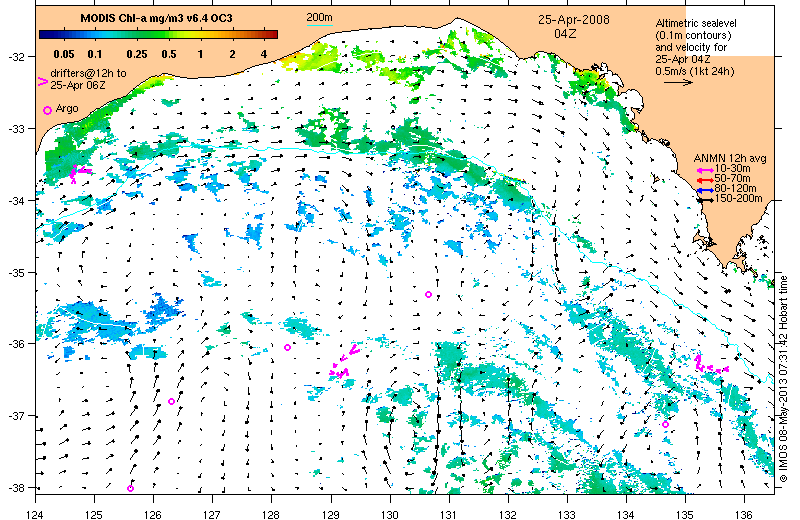Click the '0.05' colorbar value label
This screenshot has width=800, height=520.
[x=64, y=54]
